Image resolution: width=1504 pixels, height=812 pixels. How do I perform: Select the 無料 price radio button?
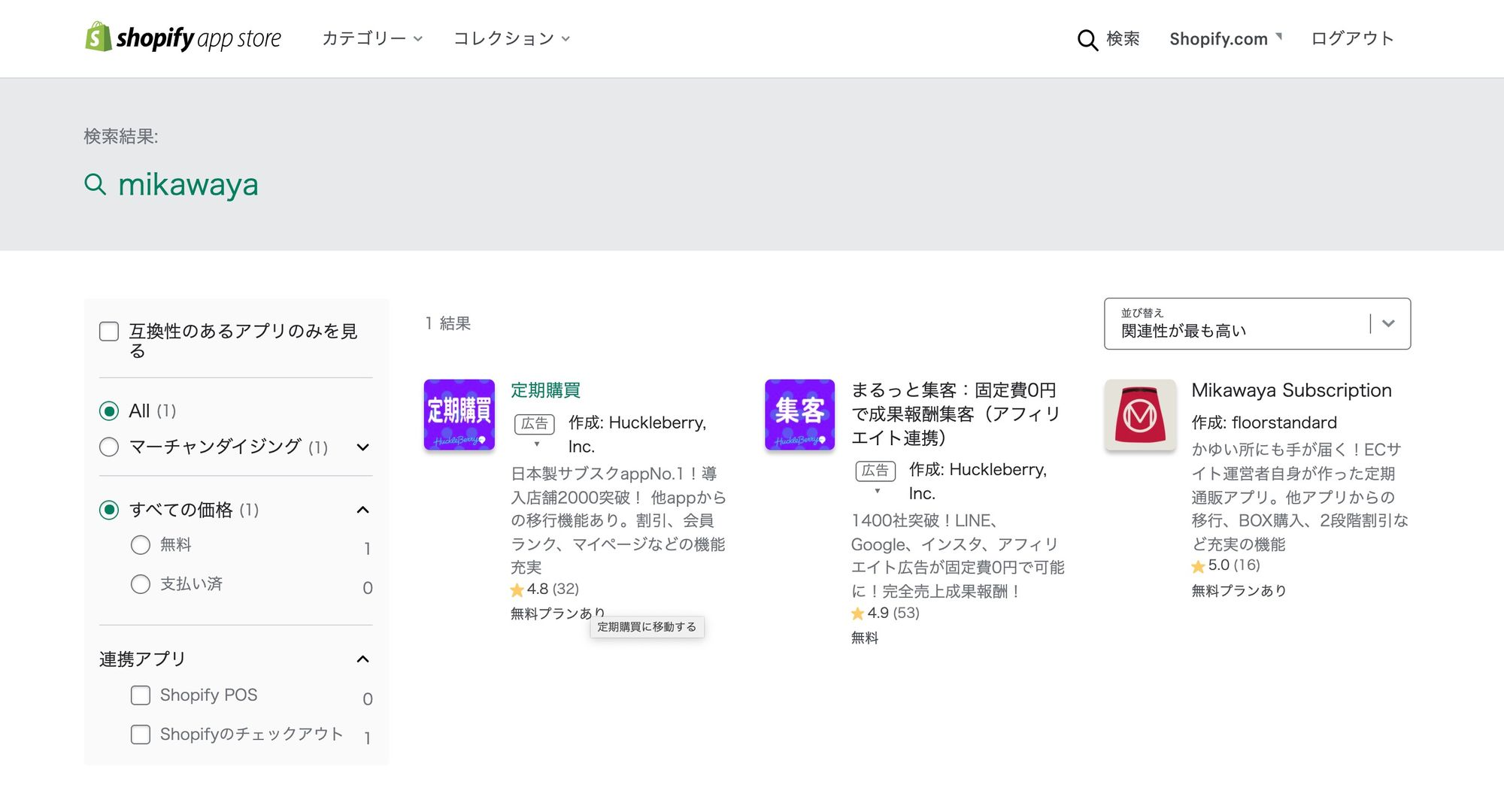(x=141, y=544)
